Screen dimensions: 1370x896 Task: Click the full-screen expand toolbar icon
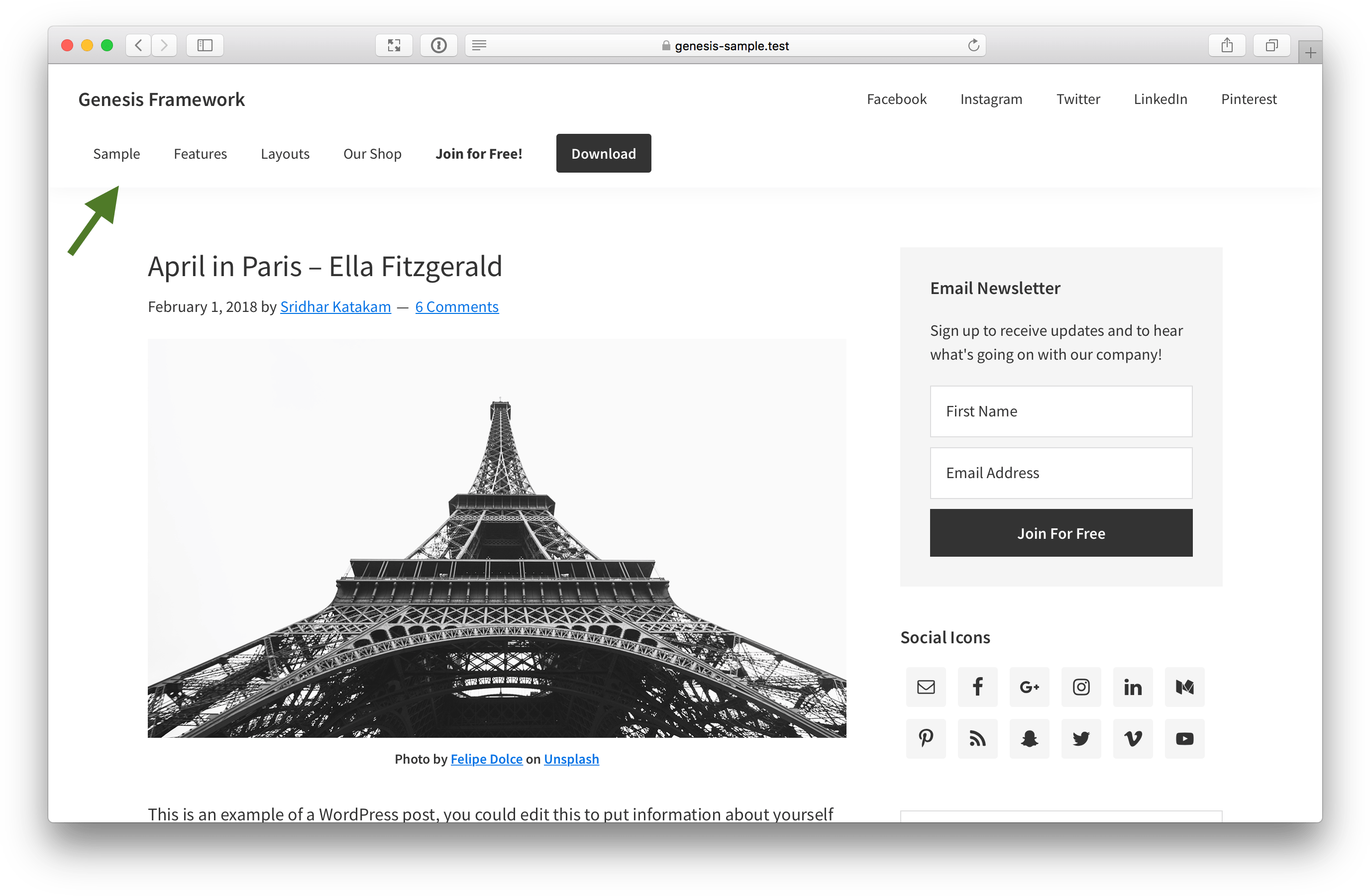click(394, 45)
